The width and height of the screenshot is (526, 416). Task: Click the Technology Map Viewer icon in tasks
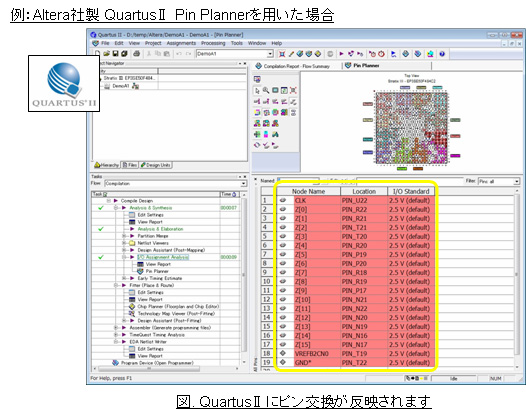coord(132,313)
